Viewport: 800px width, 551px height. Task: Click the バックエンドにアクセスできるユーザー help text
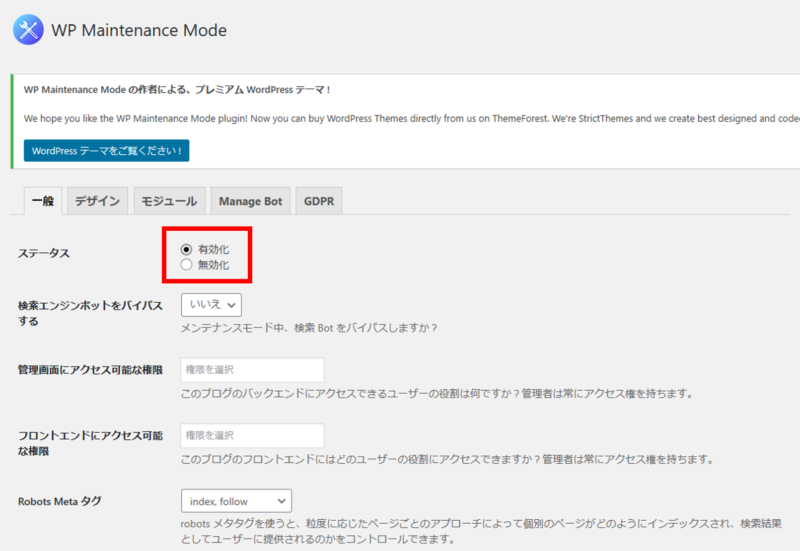(x=437, y=394)
